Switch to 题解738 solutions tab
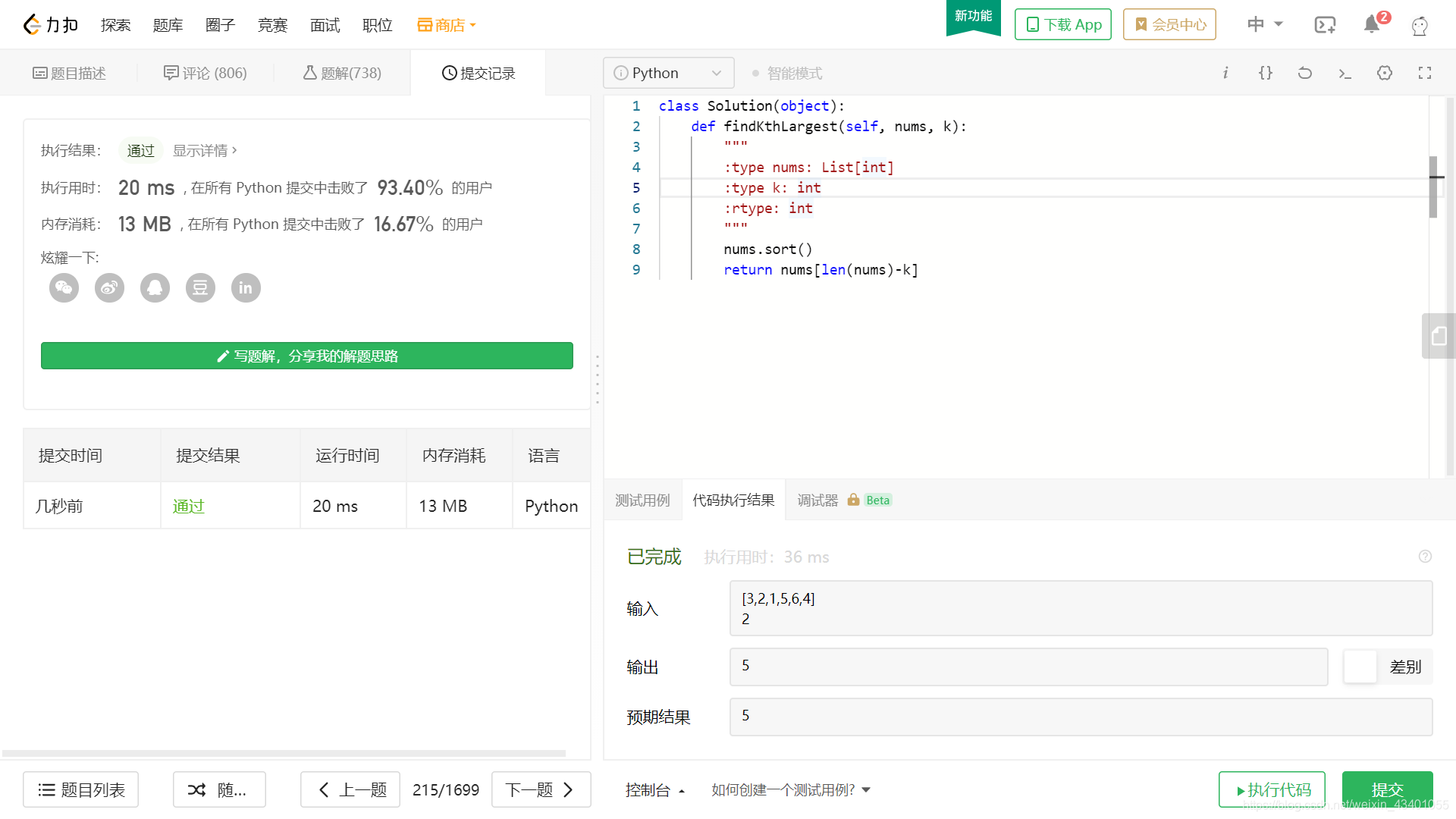This screenshot has height=819, width=1456. 343,72
